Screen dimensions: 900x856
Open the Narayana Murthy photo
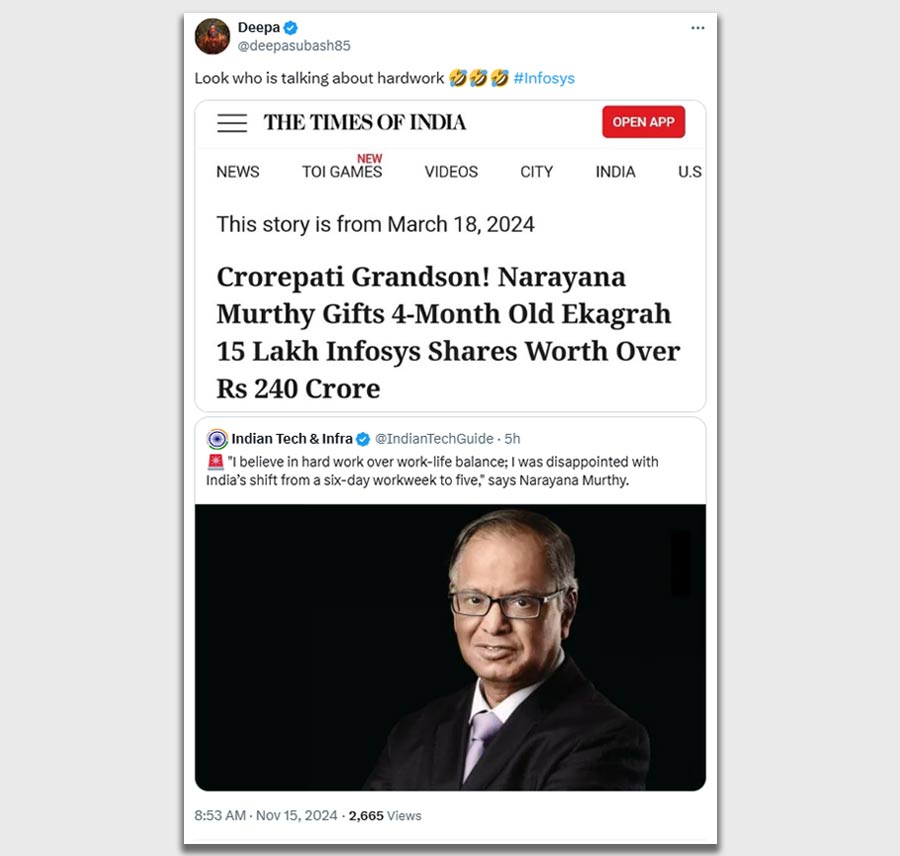[x=450, y=648]
